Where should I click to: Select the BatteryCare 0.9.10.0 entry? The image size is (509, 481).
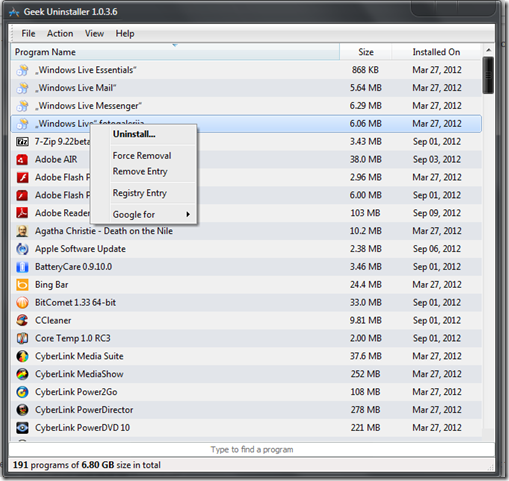coord(73,267)
